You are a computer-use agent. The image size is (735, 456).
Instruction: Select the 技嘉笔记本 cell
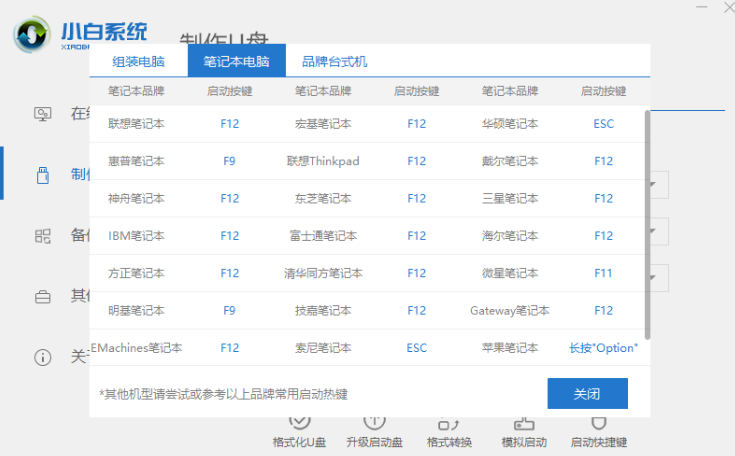323,311
